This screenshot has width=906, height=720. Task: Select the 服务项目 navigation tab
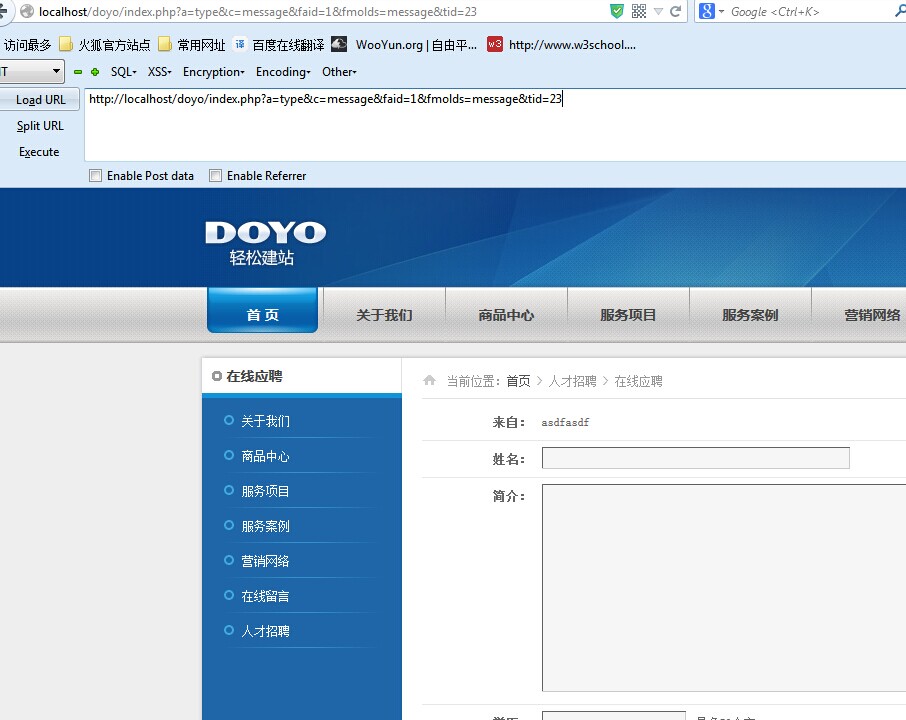628,315
